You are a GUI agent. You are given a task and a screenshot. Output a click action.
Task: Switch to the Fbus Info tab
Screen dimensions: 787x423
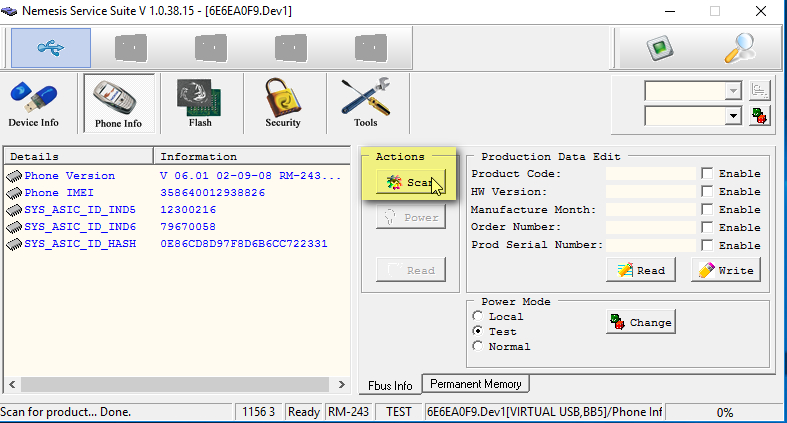[x=390, y=385]
